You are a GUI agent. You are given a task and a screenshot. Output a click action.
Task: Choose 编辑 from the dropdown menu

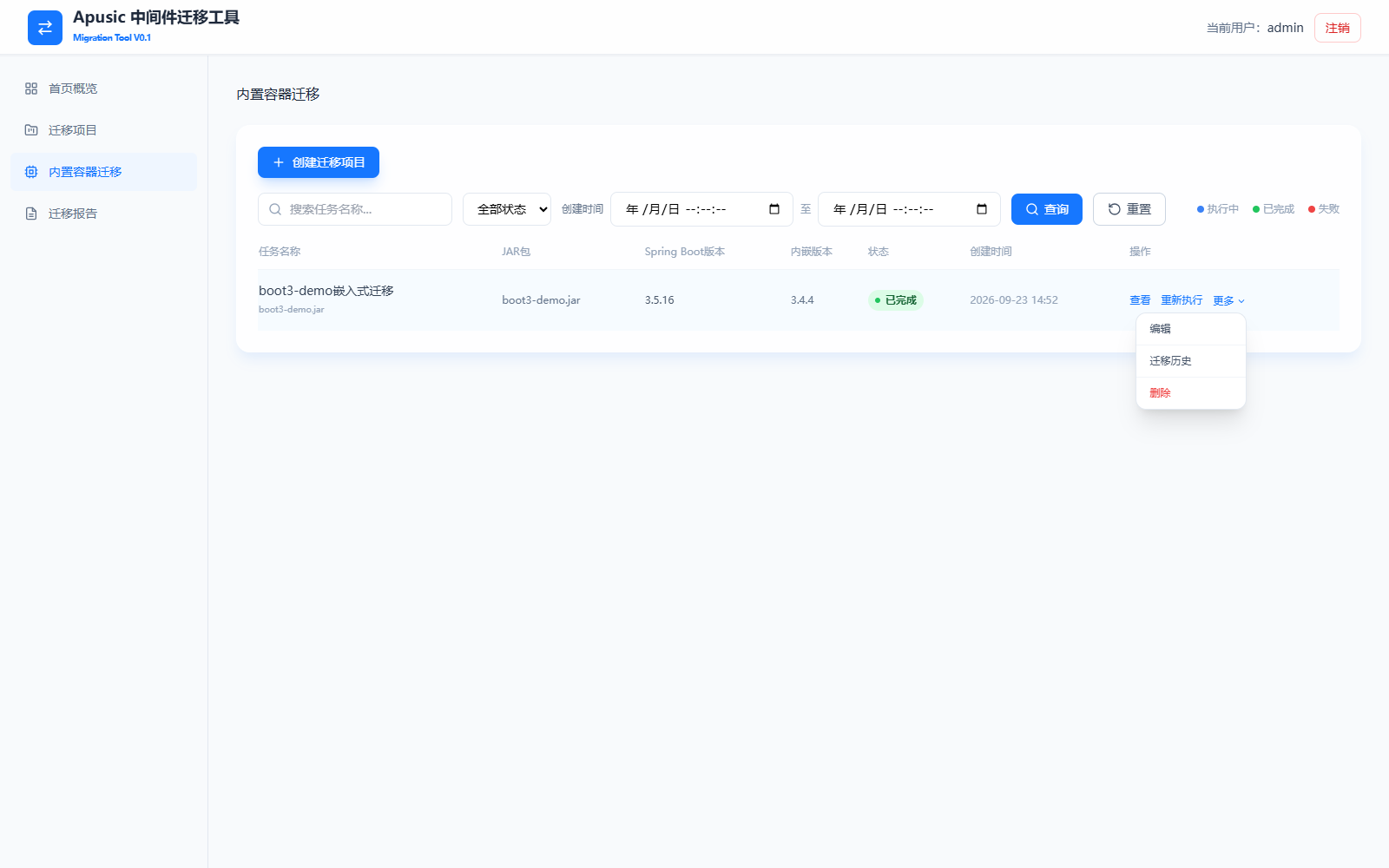click(1191, 329)
